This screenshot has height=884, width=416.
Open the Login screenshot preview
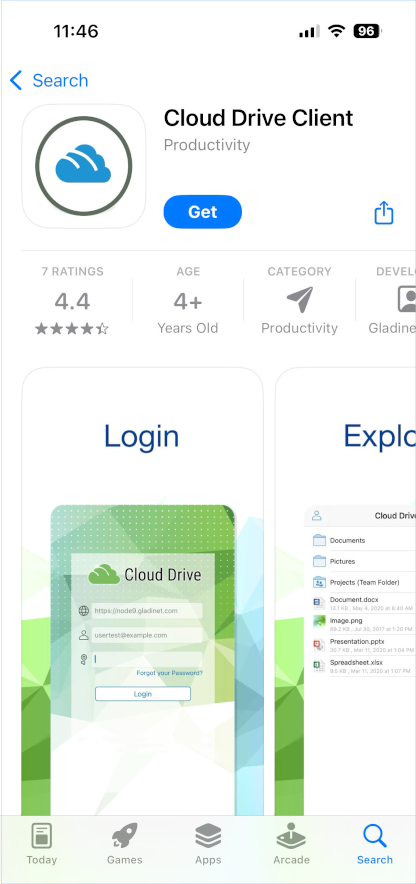pos(143,591)
